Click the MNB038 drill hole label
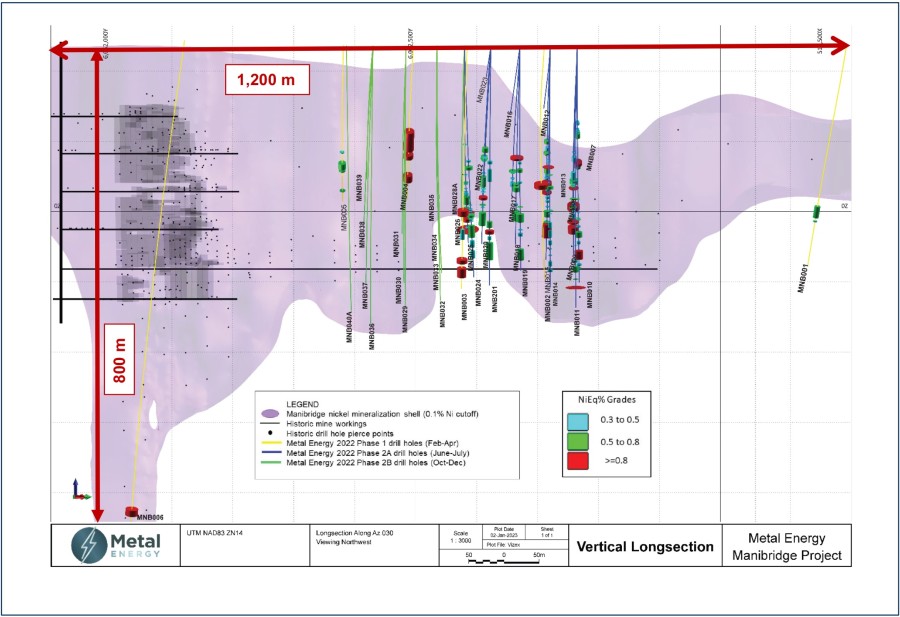Viewport: 900px width, 617px height. pos(362,234)
